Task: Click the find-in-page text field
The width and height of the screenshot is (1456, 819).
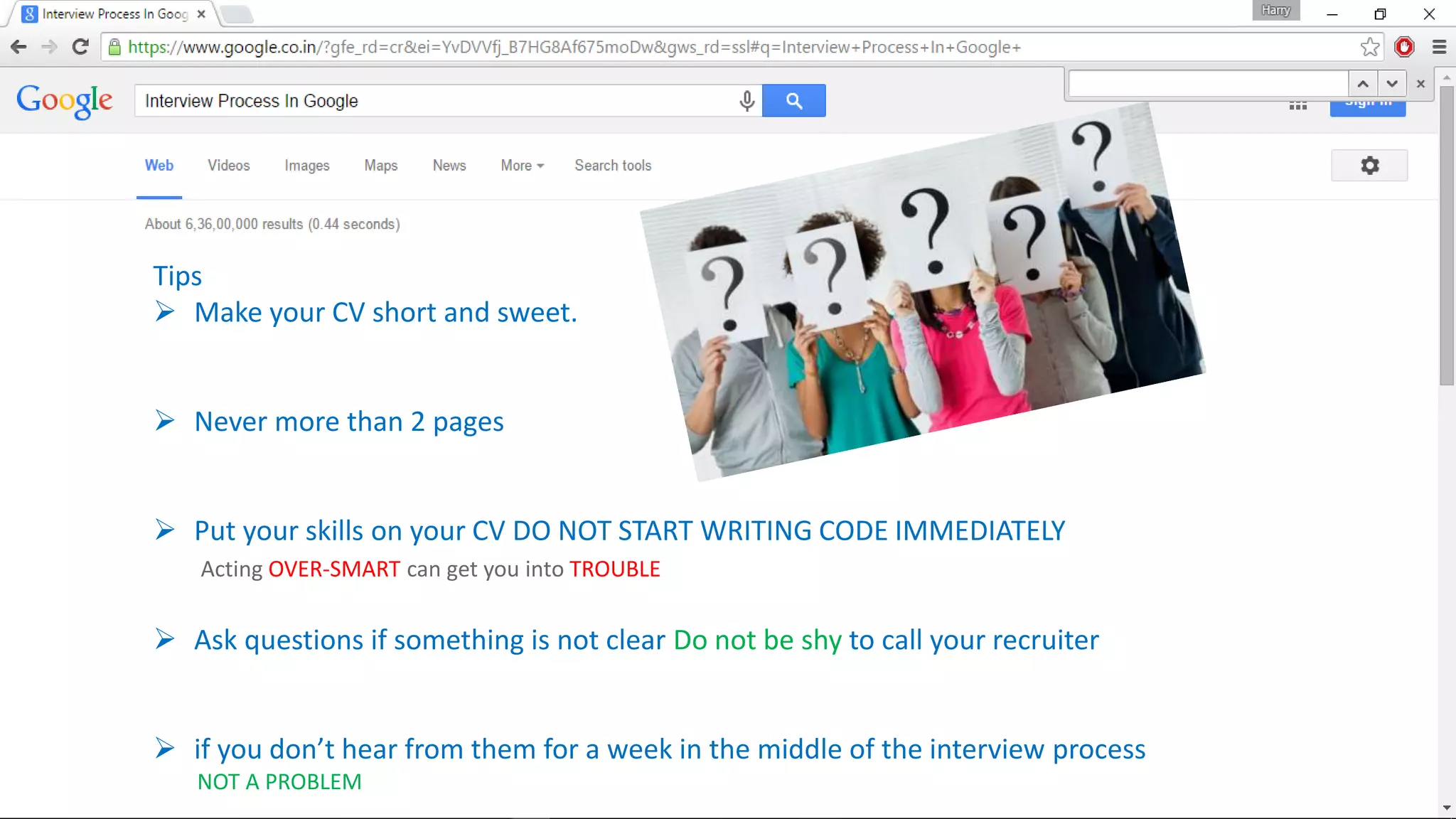Action: point(1209,84)
